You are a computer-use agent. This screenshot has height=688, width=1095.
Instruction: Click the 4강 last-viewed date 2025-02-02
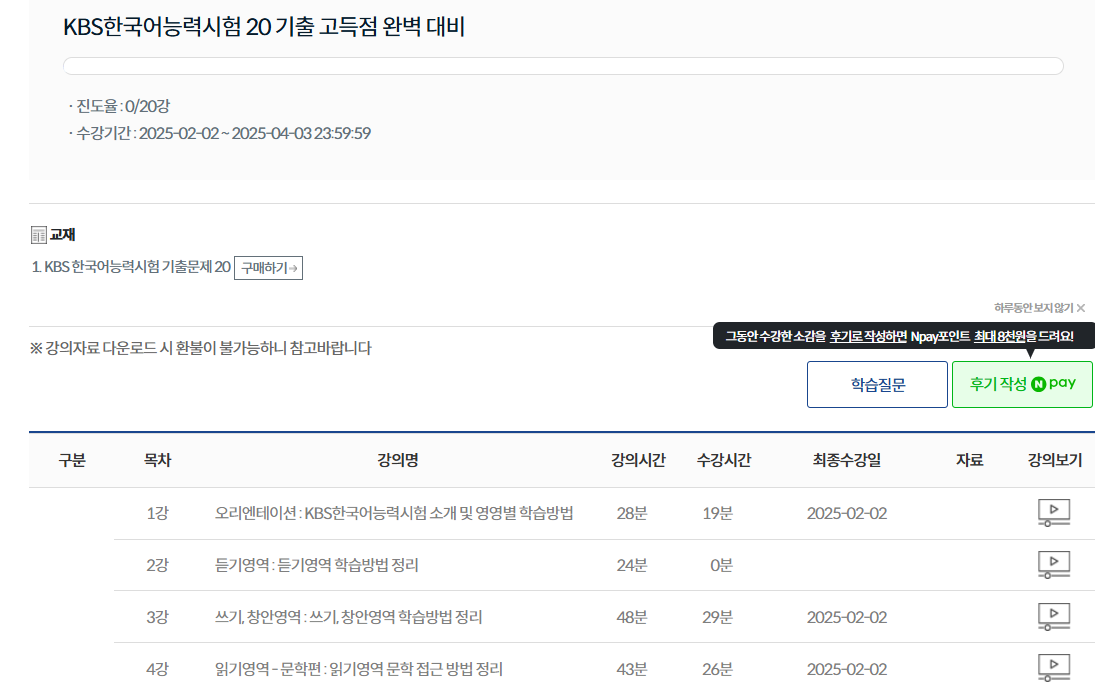click(846, 668)
